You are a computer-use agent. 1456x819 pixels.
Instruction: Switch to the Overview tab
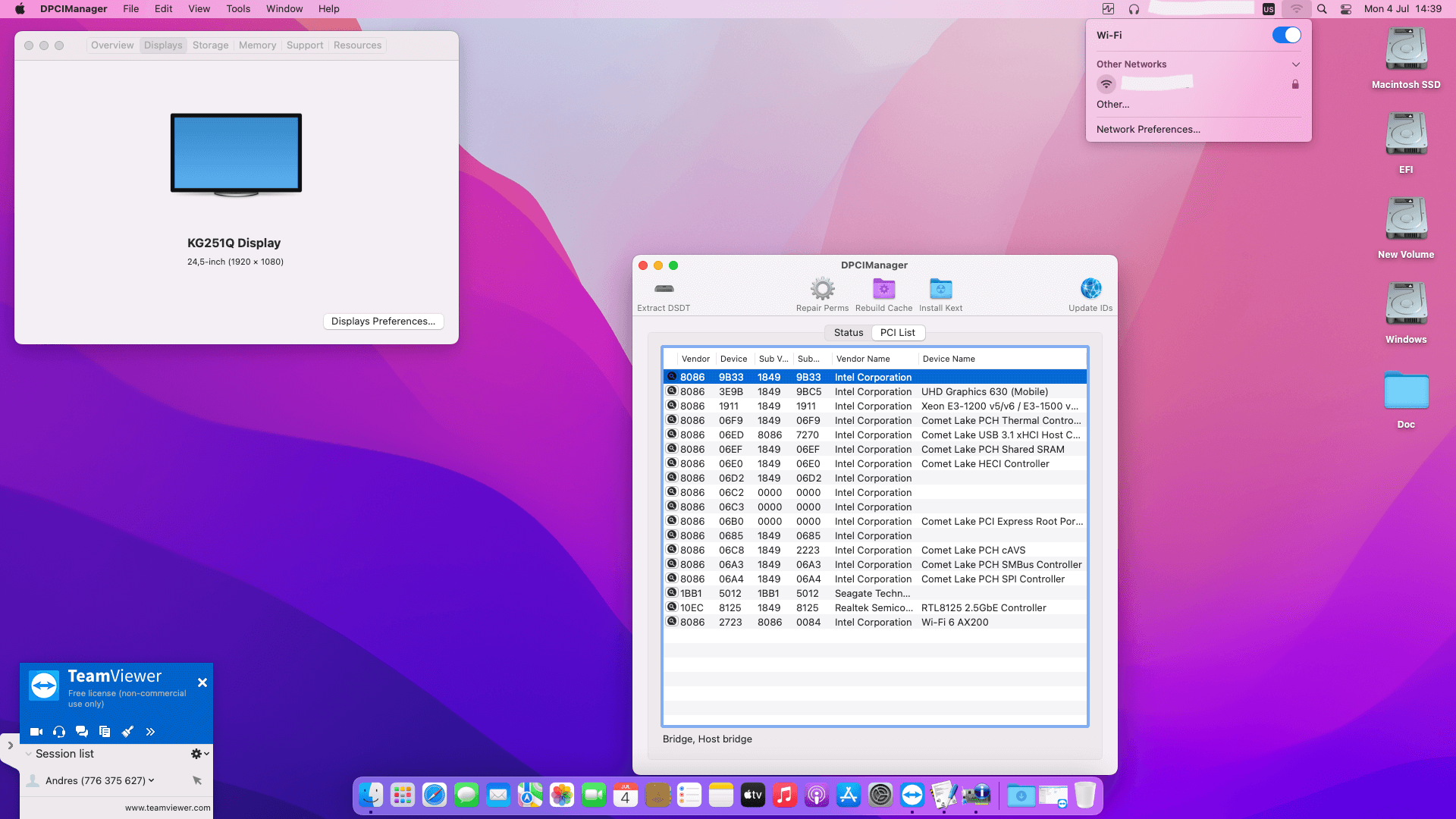coord(112,45)
